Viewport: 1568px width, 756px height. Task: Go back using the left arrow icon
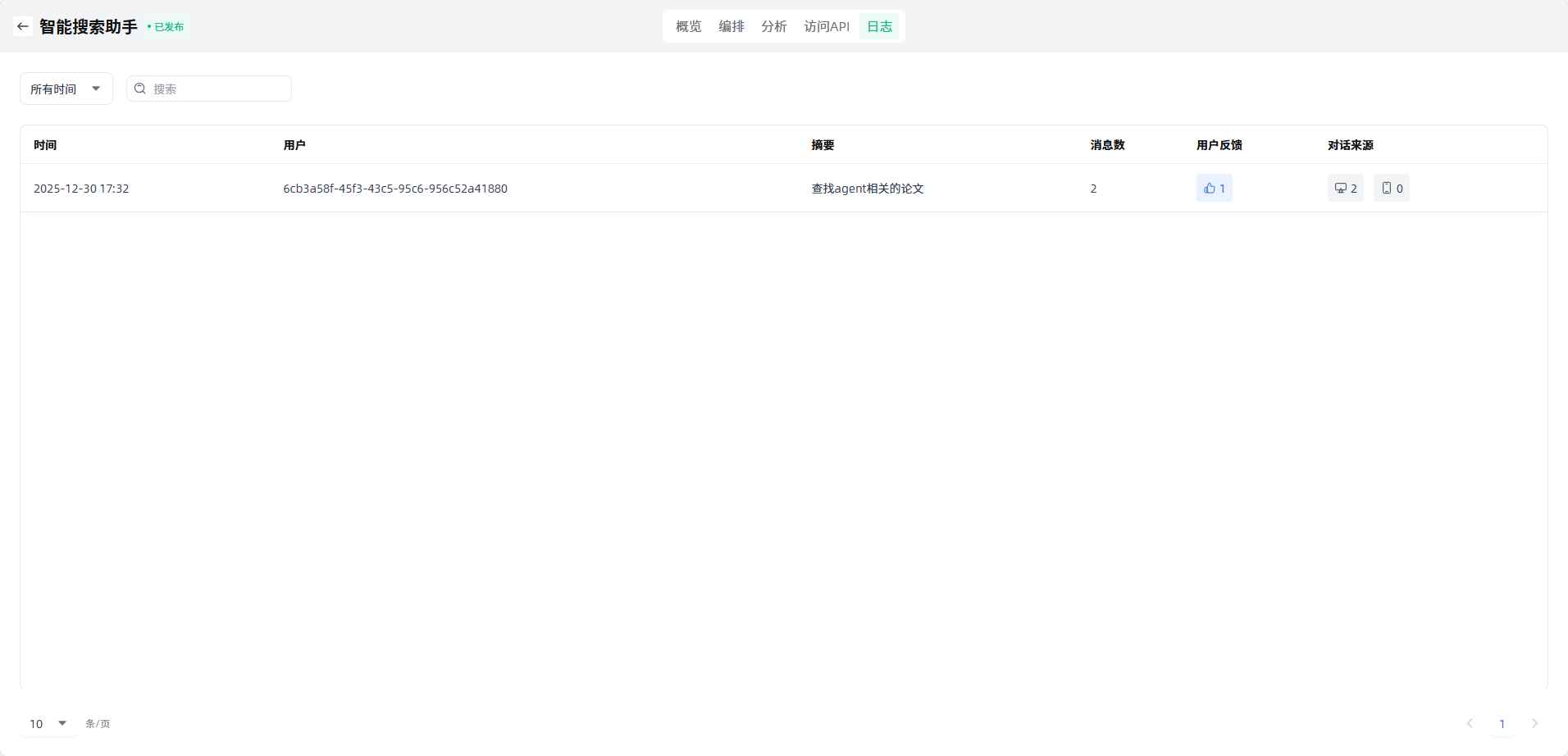(23, 26)
